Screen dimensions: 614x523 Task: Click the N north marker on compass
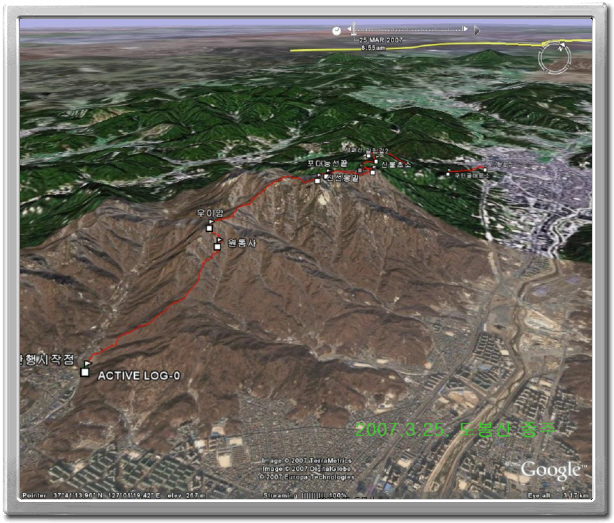[x=562, y=47]
